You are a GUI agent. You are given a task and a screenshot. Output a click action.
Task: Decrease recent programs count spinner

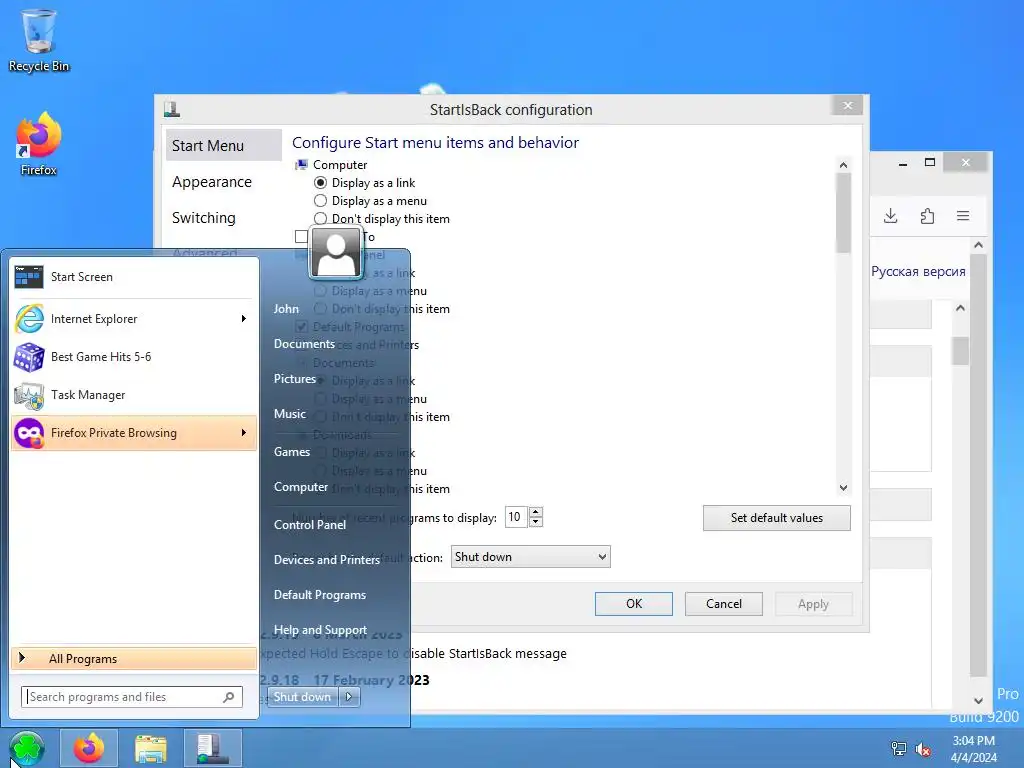536,522
